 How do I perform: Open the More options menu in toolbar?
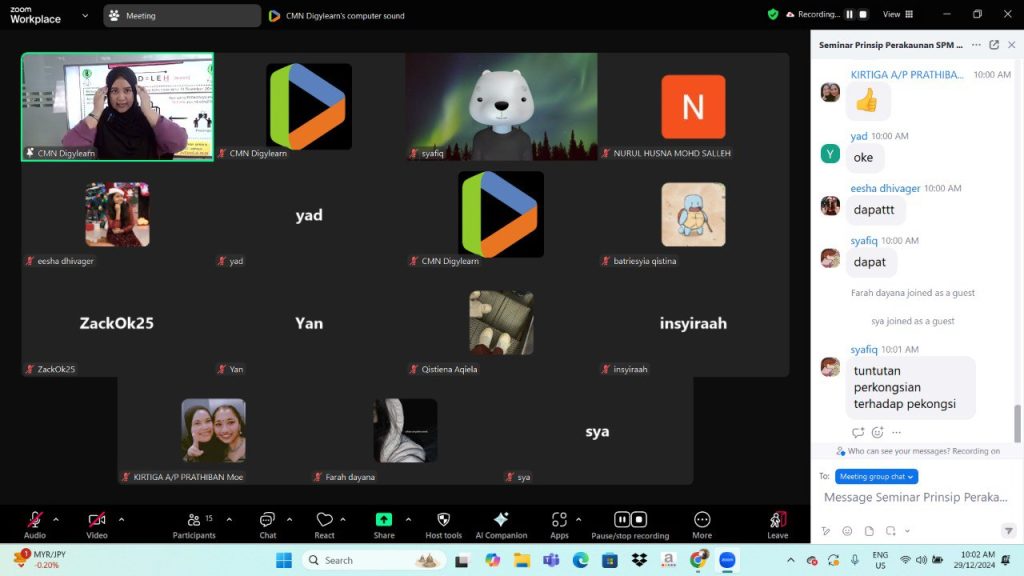click(702, 524)
